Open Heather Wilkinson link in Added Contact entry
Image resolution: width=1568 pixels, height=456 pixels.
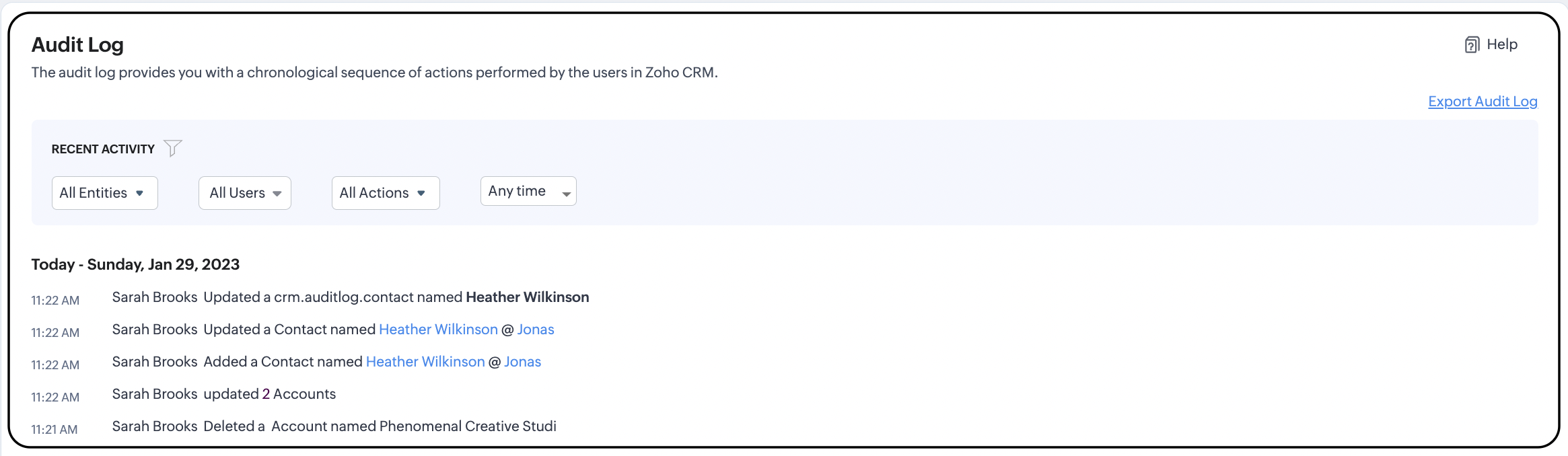pyautogui.click(x=425, y=362)
